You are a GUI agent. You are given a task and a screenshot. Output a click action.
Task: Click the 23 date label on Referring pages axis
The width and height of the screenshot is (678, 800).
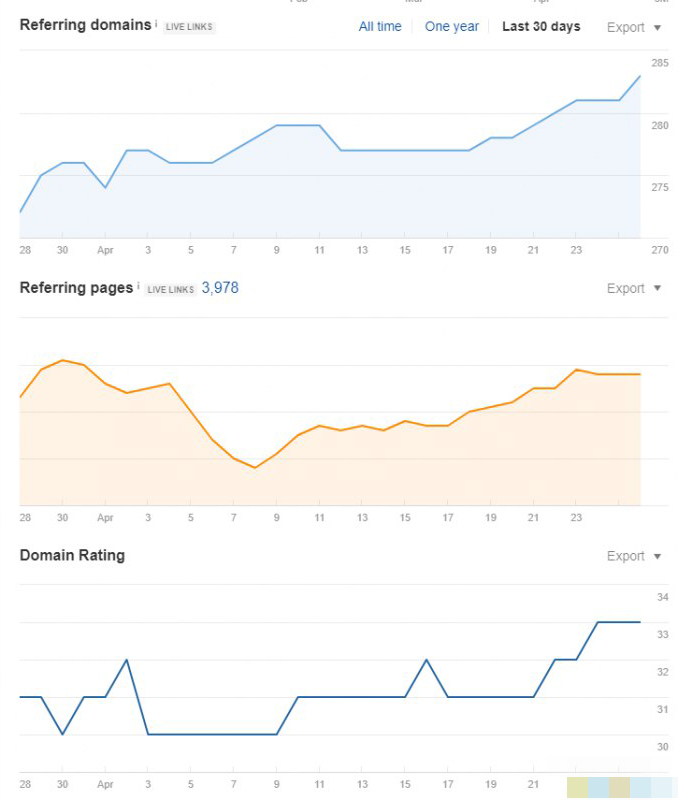[576, 518]
